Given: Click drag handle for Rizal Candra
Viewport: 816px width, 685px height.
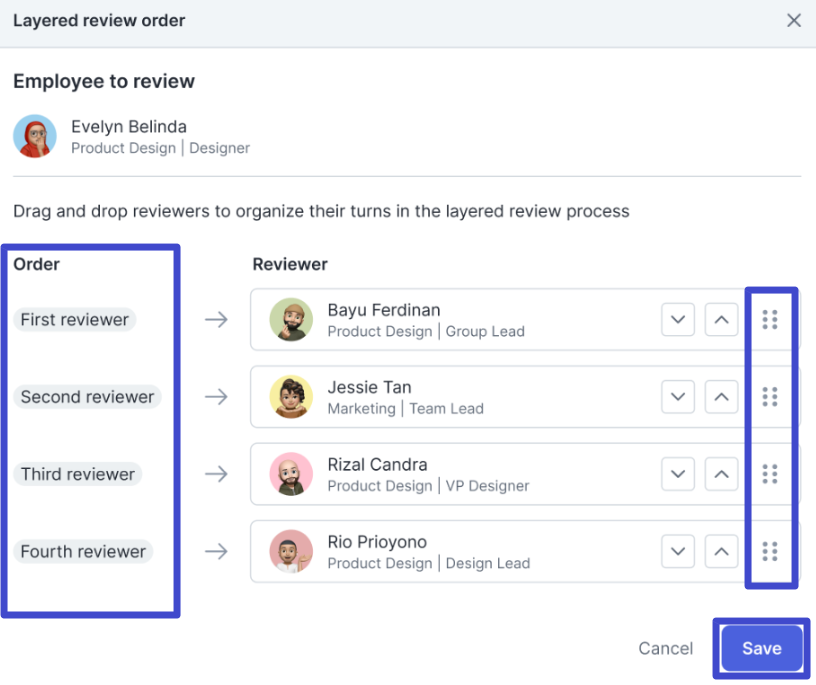Looking at the screenshot, I should [769, 474].
